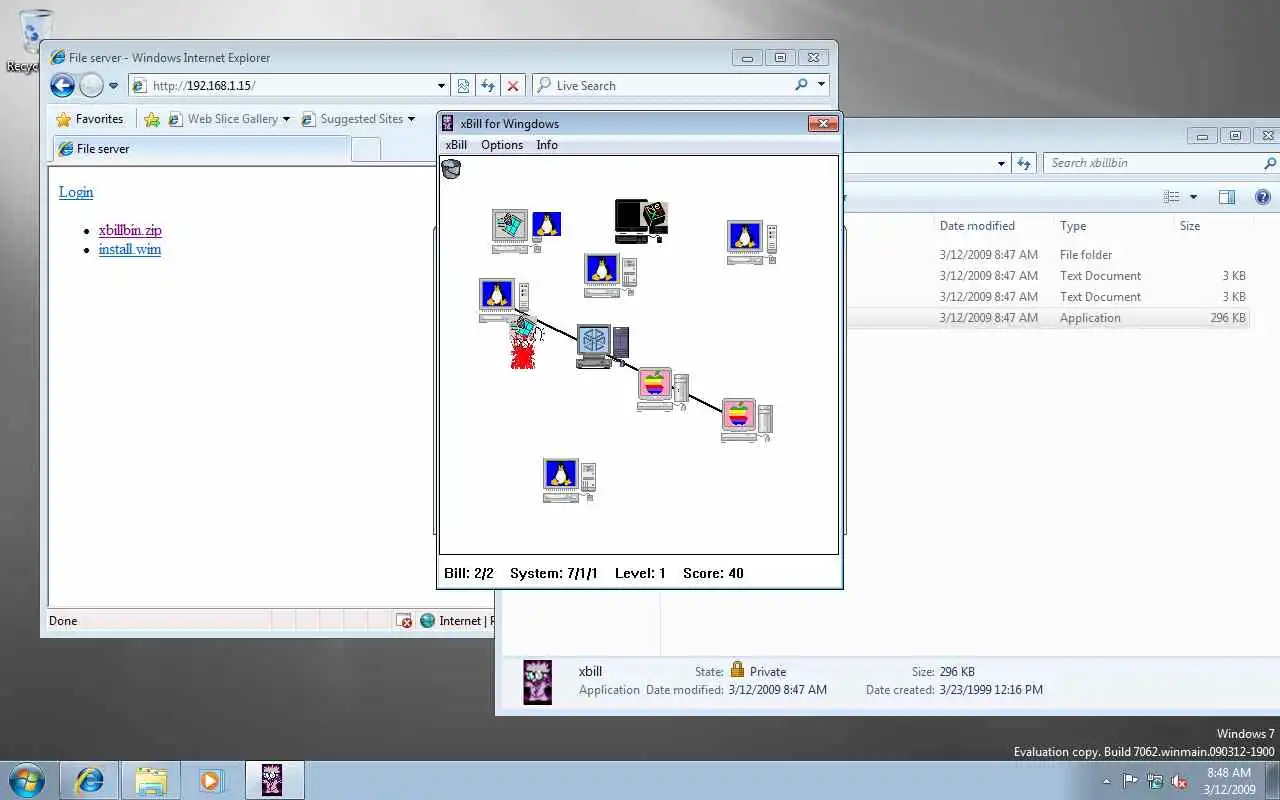Click the dark cube computer in the network

tap(603, 347)
